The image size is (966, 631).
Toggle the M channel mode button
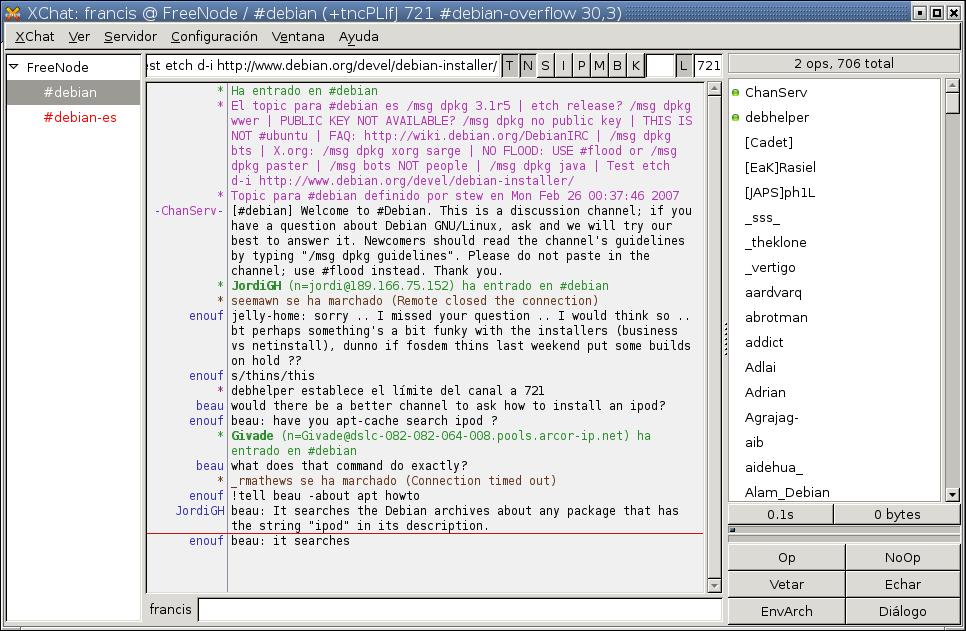(599, 65)
